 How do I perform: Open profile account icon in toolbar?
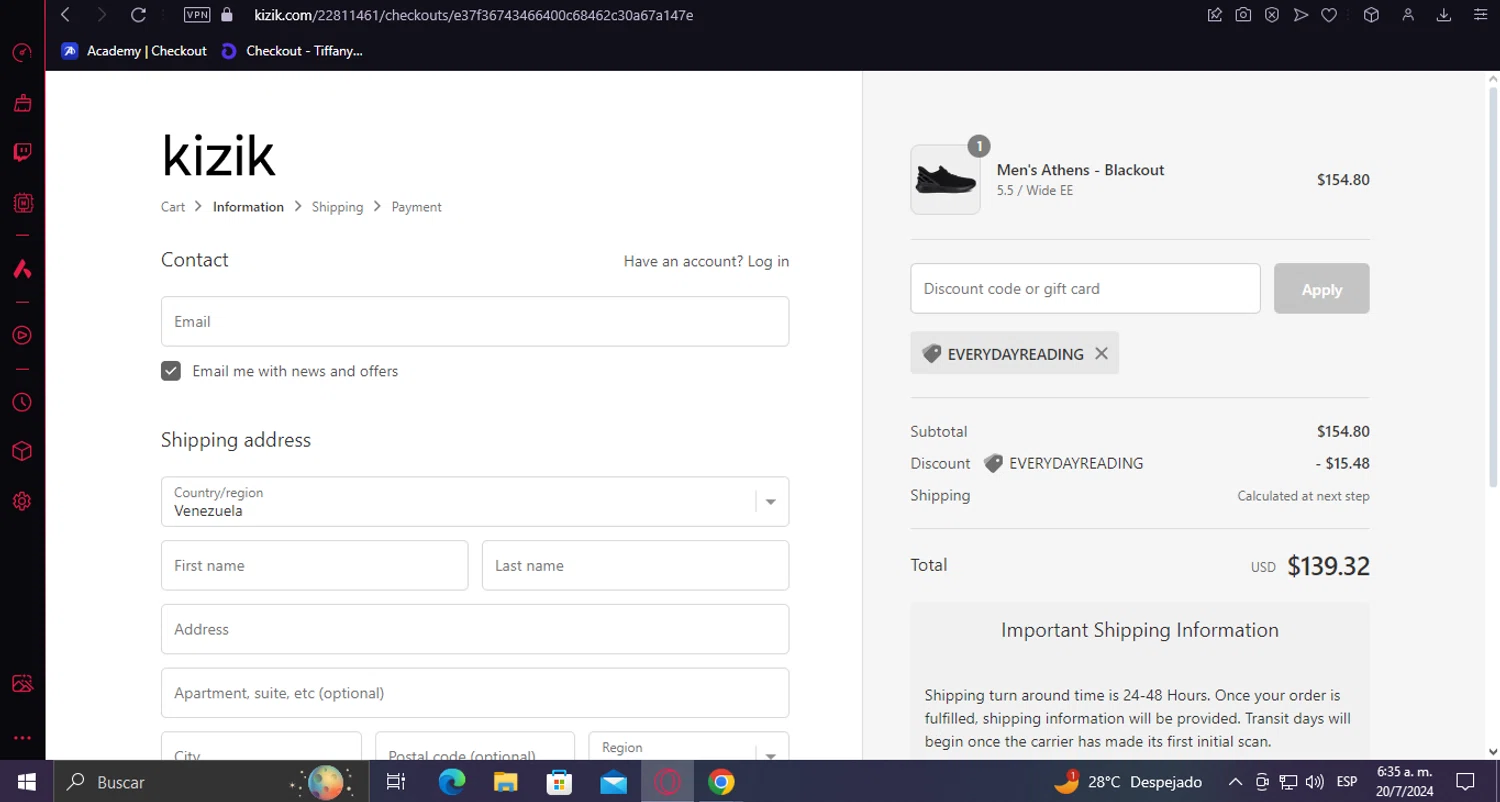coord(1408,15)
